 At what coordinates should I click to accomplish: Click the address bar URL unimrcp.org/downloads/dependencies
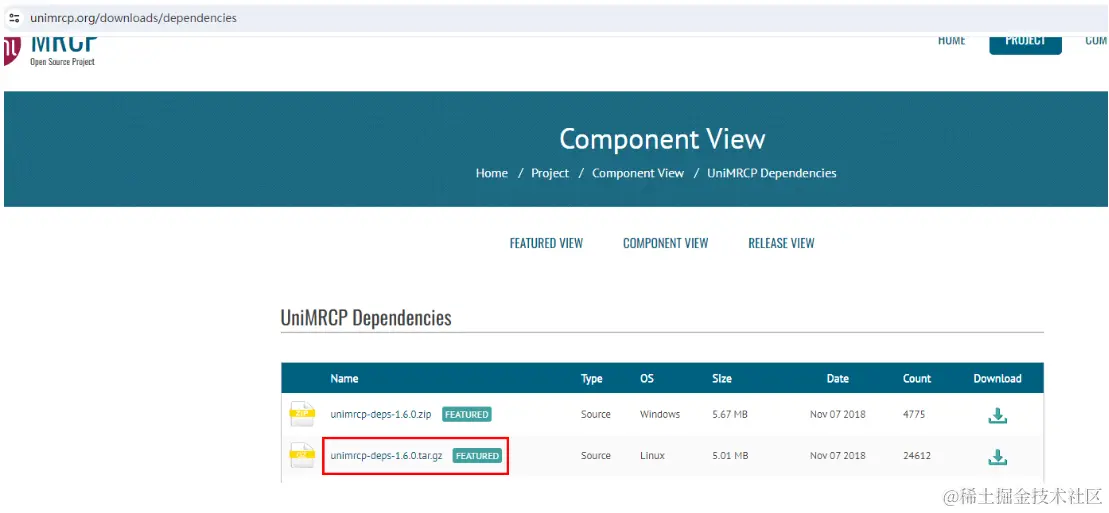[x=133, y=18]
